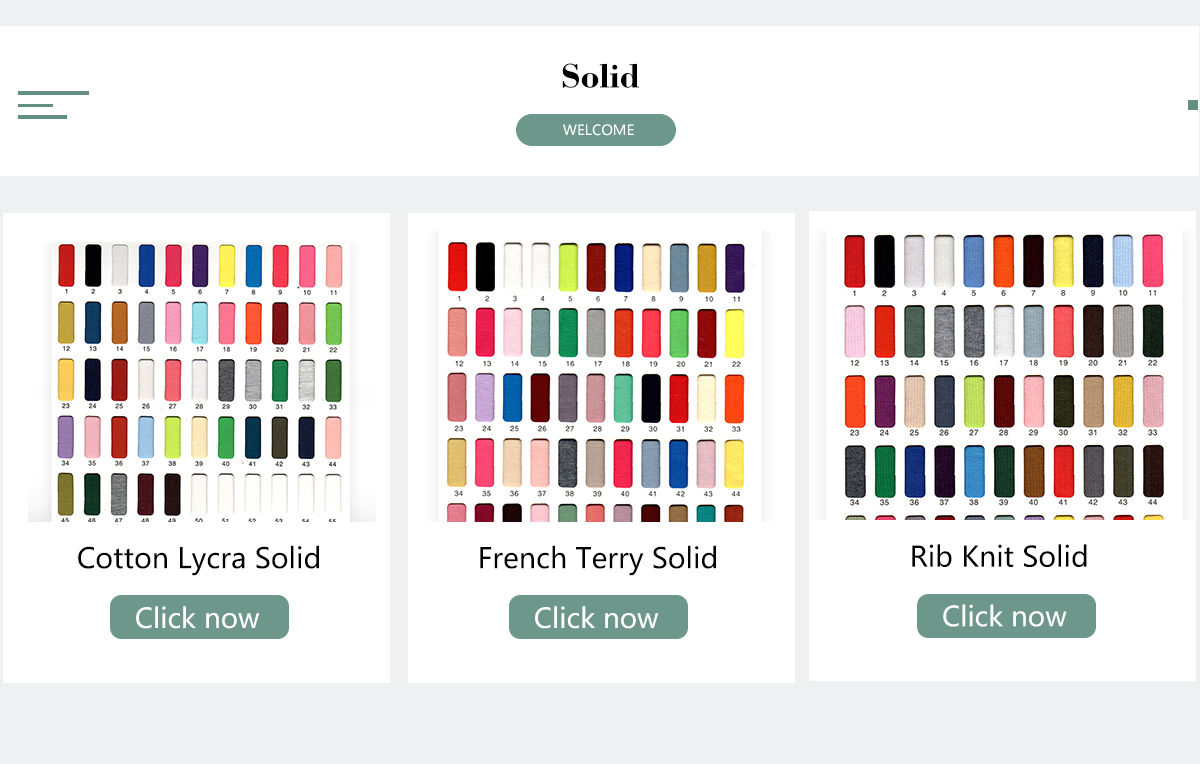The image size is (1200, 764).
Task: Open the Rib Knit color chart image
Action: click(1004, 376)
